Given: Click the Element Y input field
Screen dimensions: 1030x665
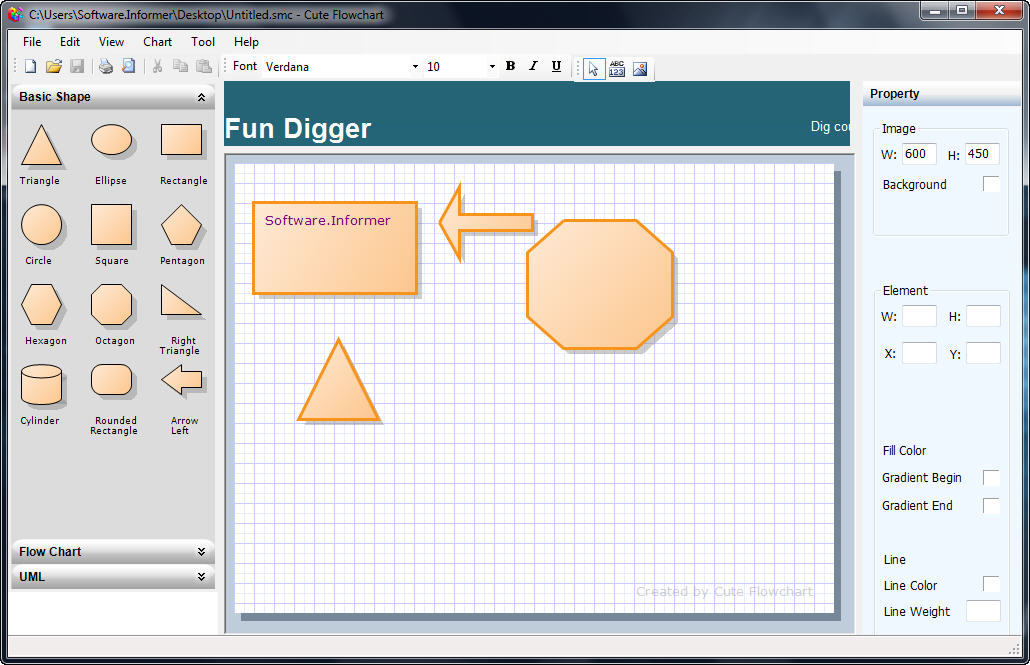Looking at the screenshot, I should pyautogui.click(x=983, y=353).
